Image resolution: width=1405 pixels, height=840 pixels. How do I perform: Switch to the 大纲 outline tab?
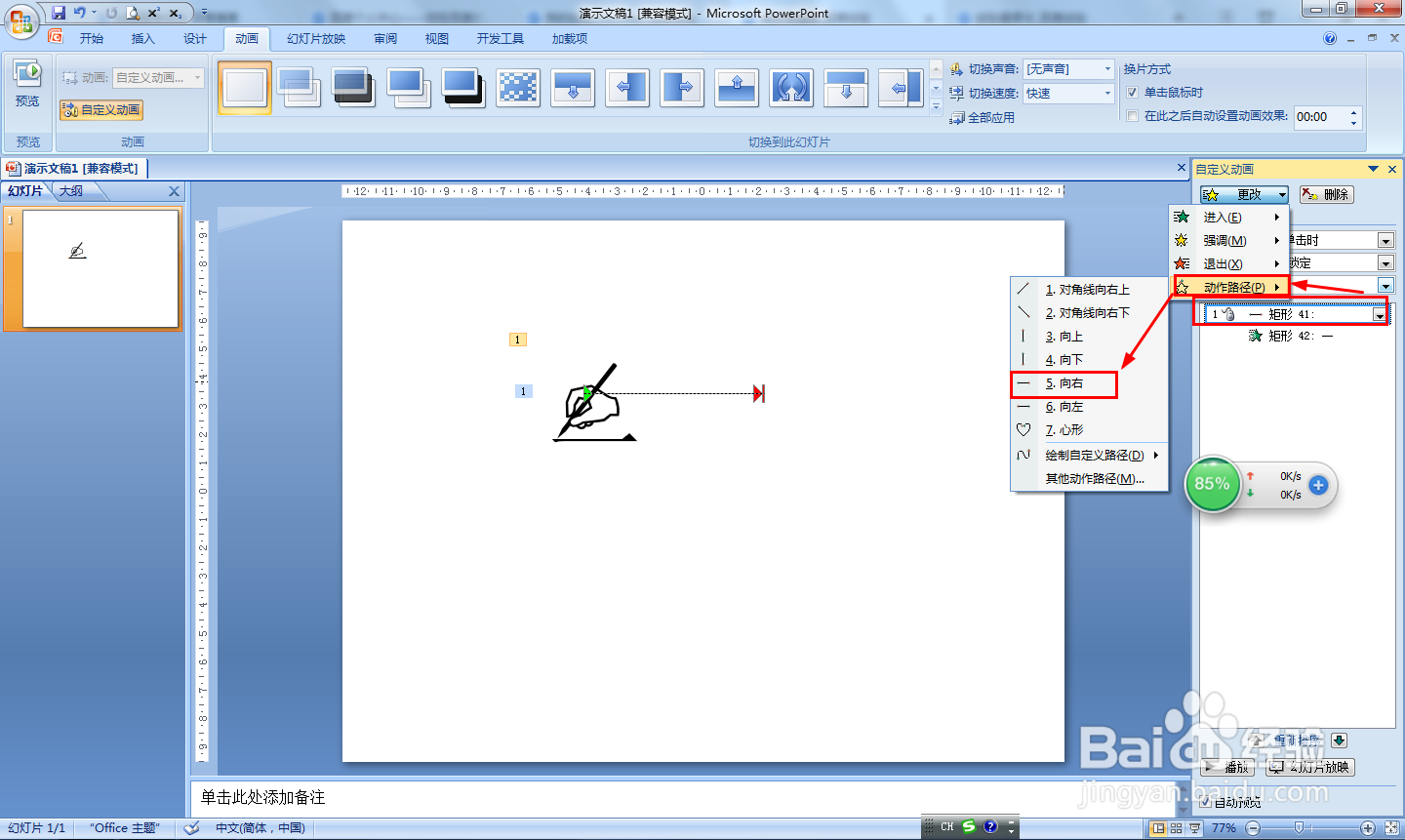point(71,191)
